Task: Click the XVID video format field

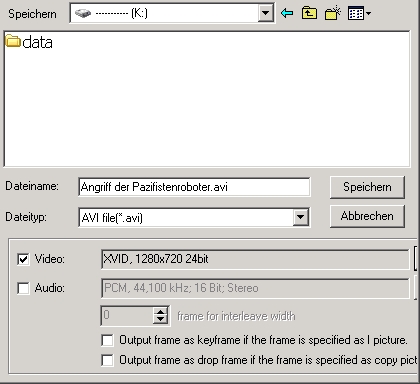Action: pos(255,259)
